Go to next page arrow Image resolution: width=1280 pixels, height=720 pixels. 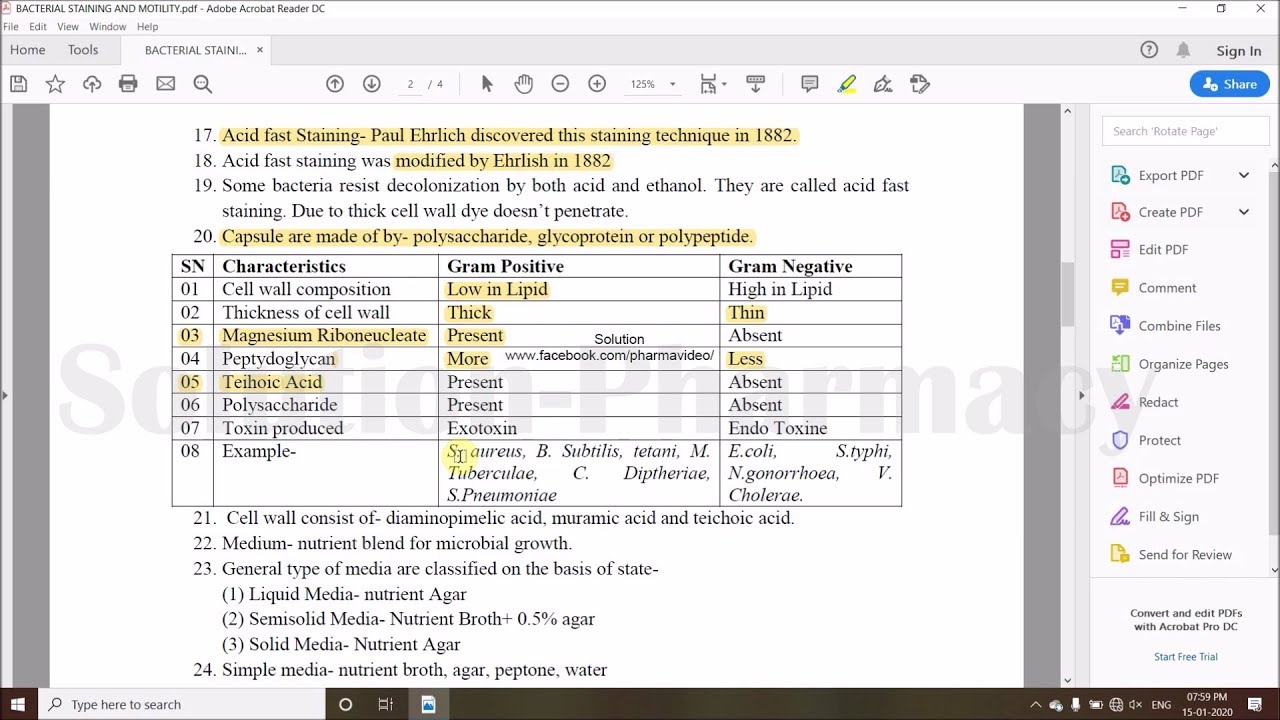(x=371, y=84)
